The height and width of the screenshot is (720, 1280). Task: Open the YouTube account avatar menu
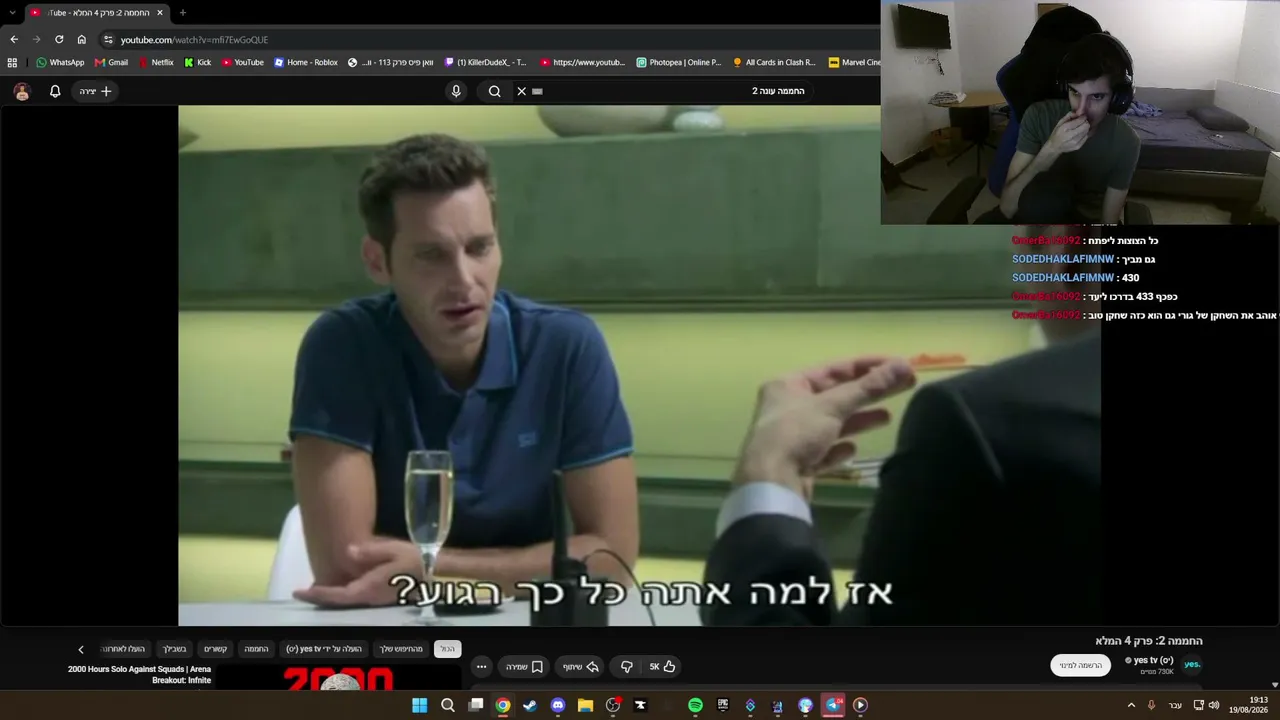pyautogui.click(x=22, y=91)
